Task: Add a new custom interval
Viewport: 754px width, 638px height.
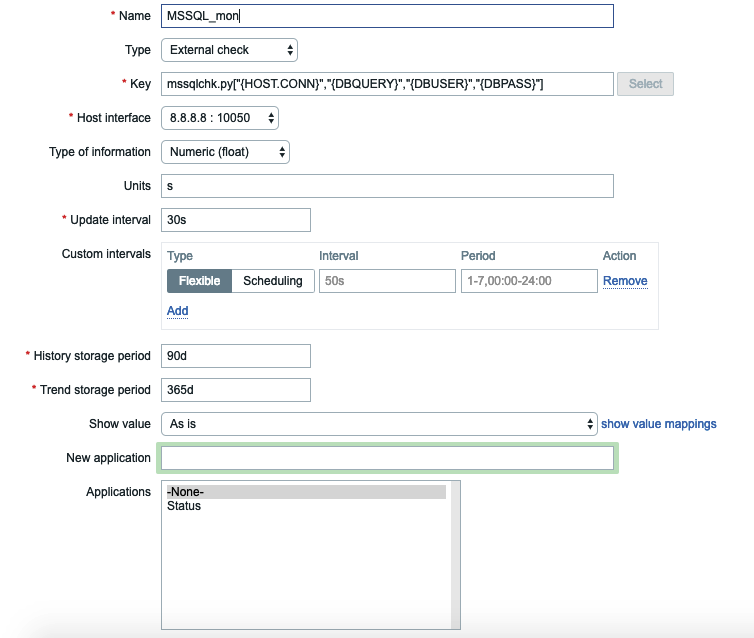Action: point(177,311)
